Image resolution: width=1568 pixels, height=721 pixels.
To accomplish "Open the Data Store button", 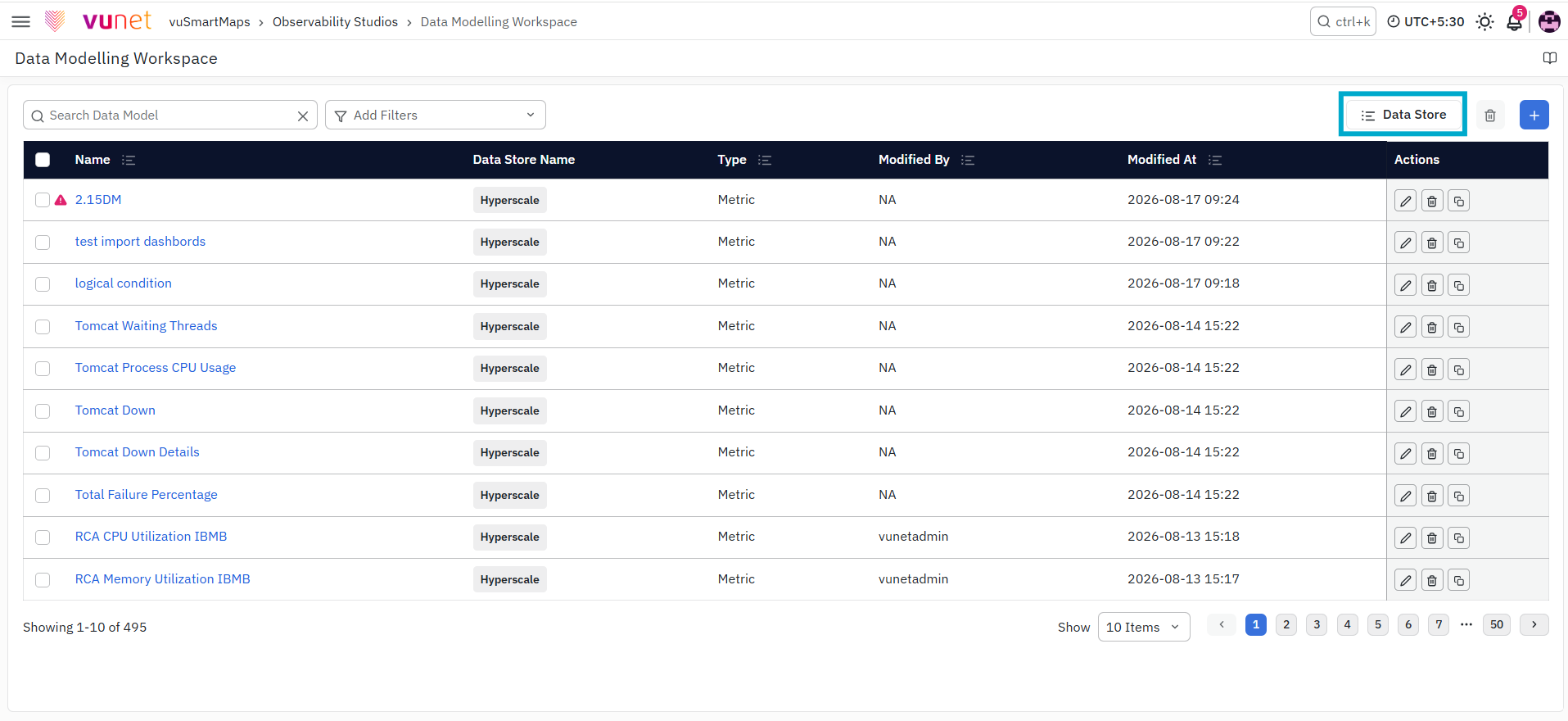I will coord(1403,115).
